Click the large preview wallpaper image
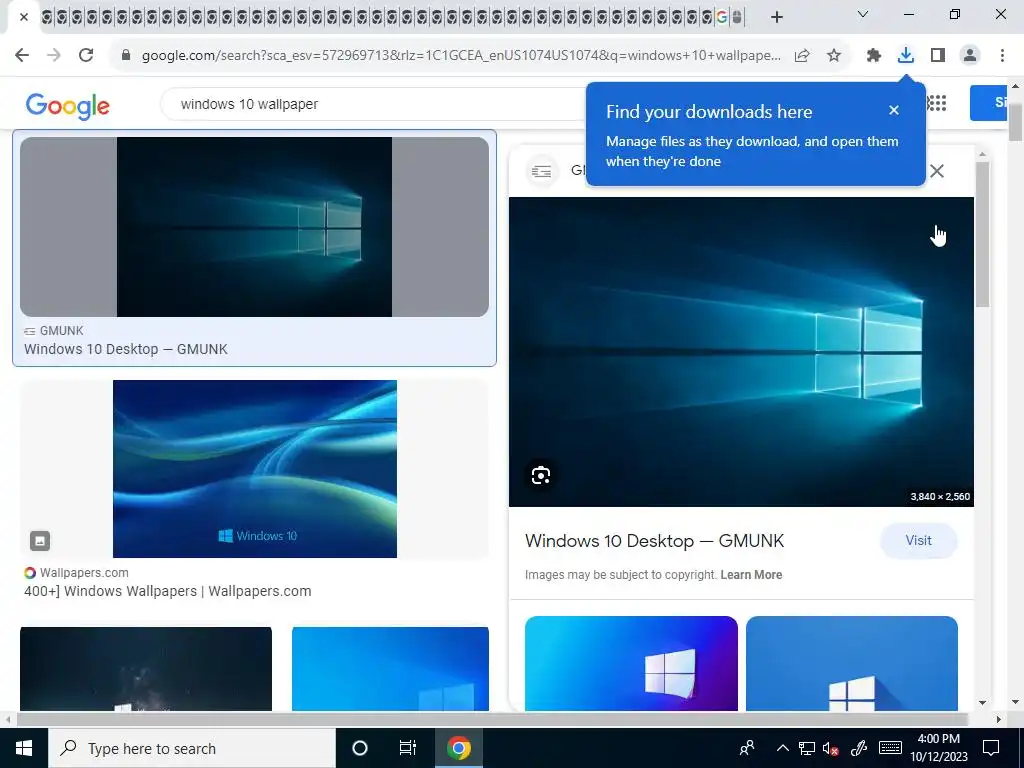The width and height of the screenshot is (1024, 768). click(741, 351)
